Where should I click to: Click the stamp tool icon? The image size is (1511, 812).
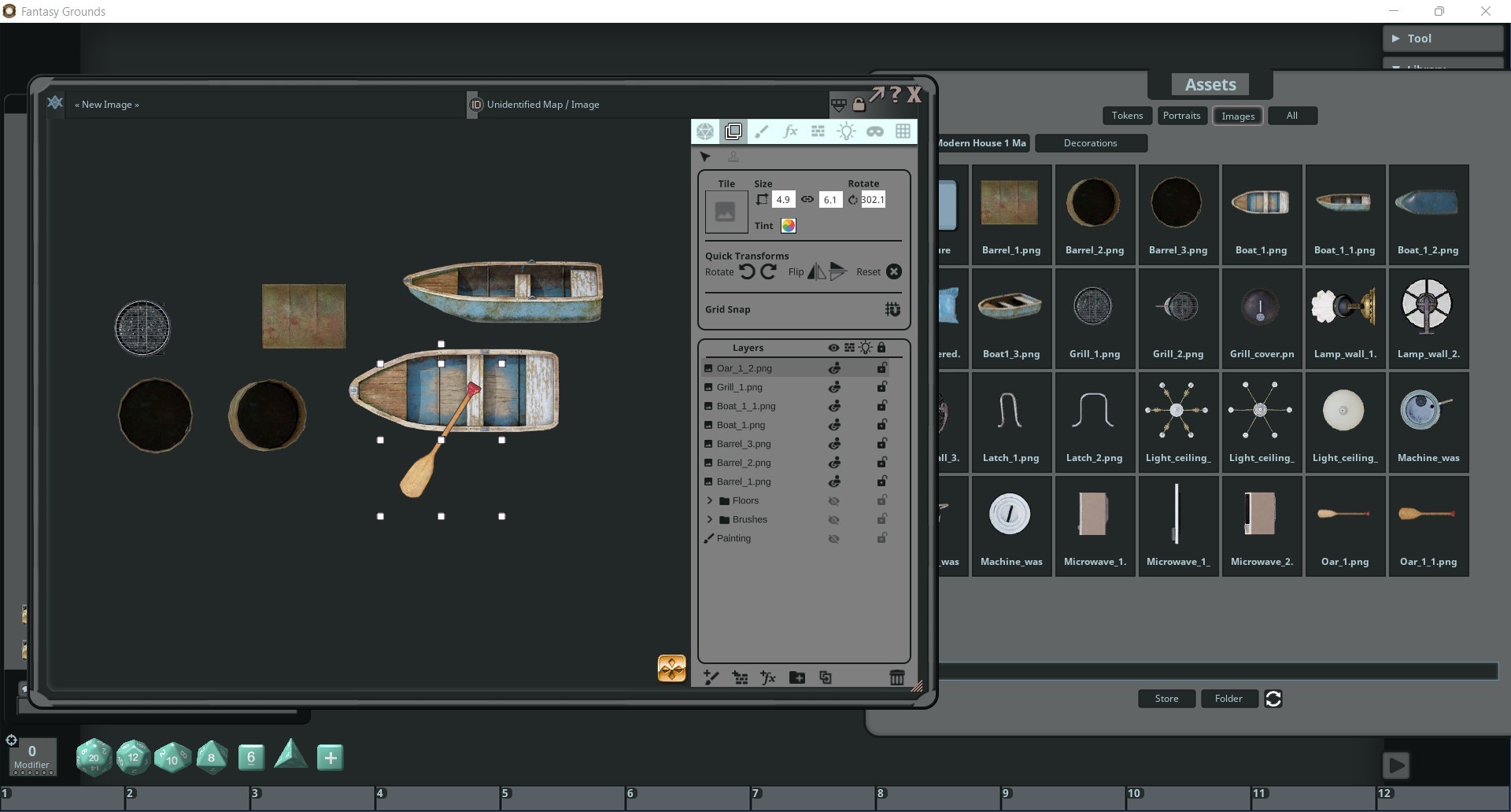pyautogui.click(x=733, y=157)
